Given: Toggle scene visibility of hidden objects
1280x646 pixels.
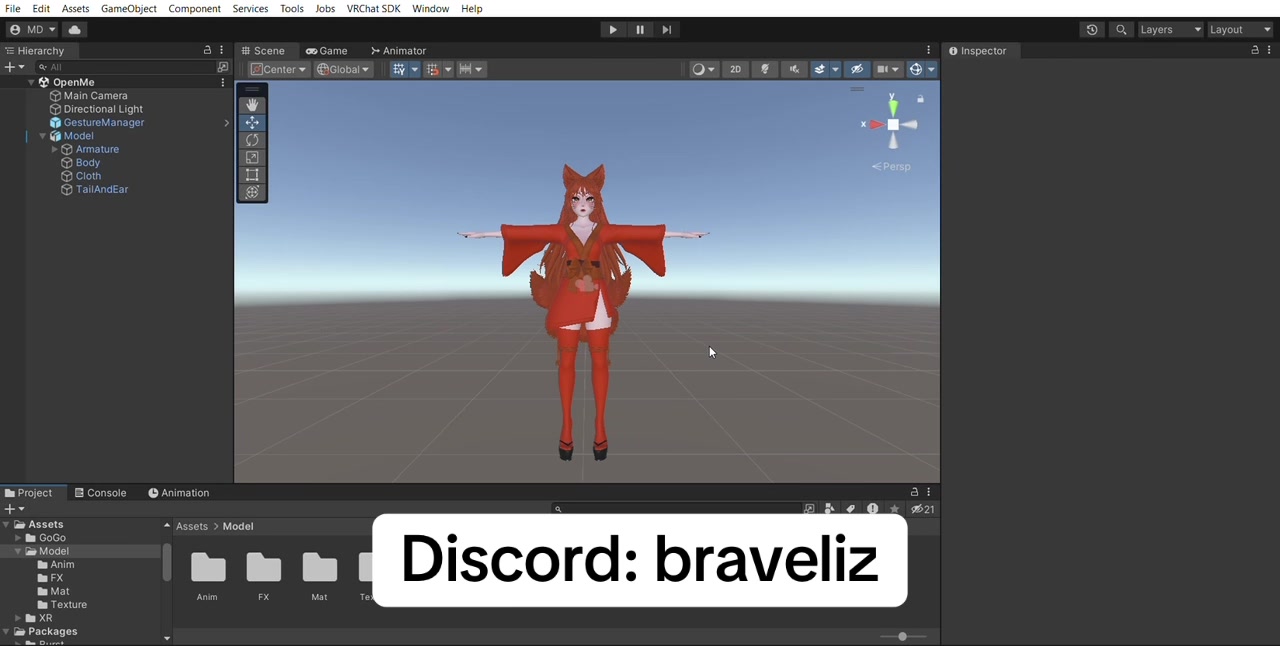Looking at the screenshot, I should click(857, 69).
